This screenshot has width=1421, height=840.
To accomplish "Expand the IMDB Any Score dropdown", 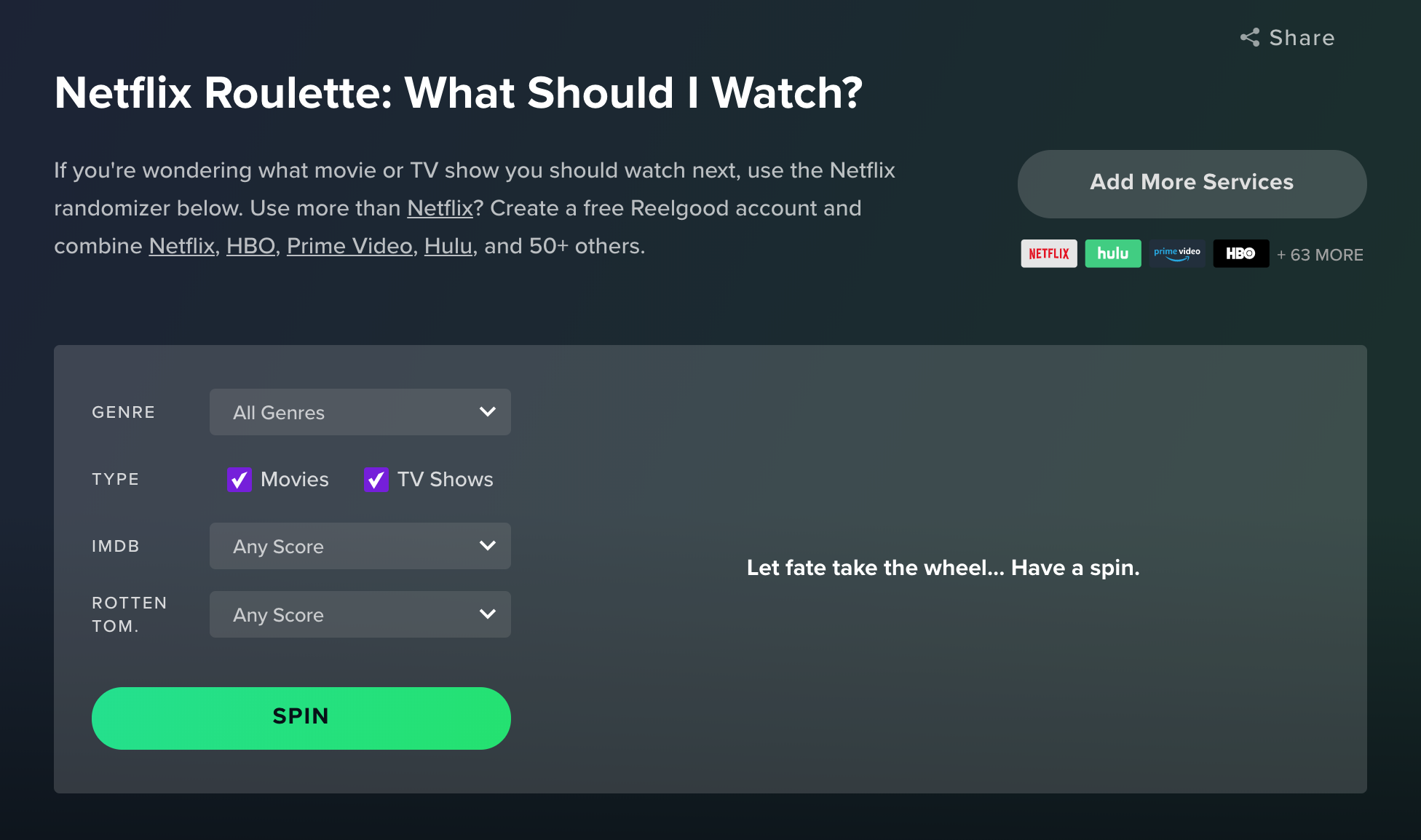I will click(360, 546).
